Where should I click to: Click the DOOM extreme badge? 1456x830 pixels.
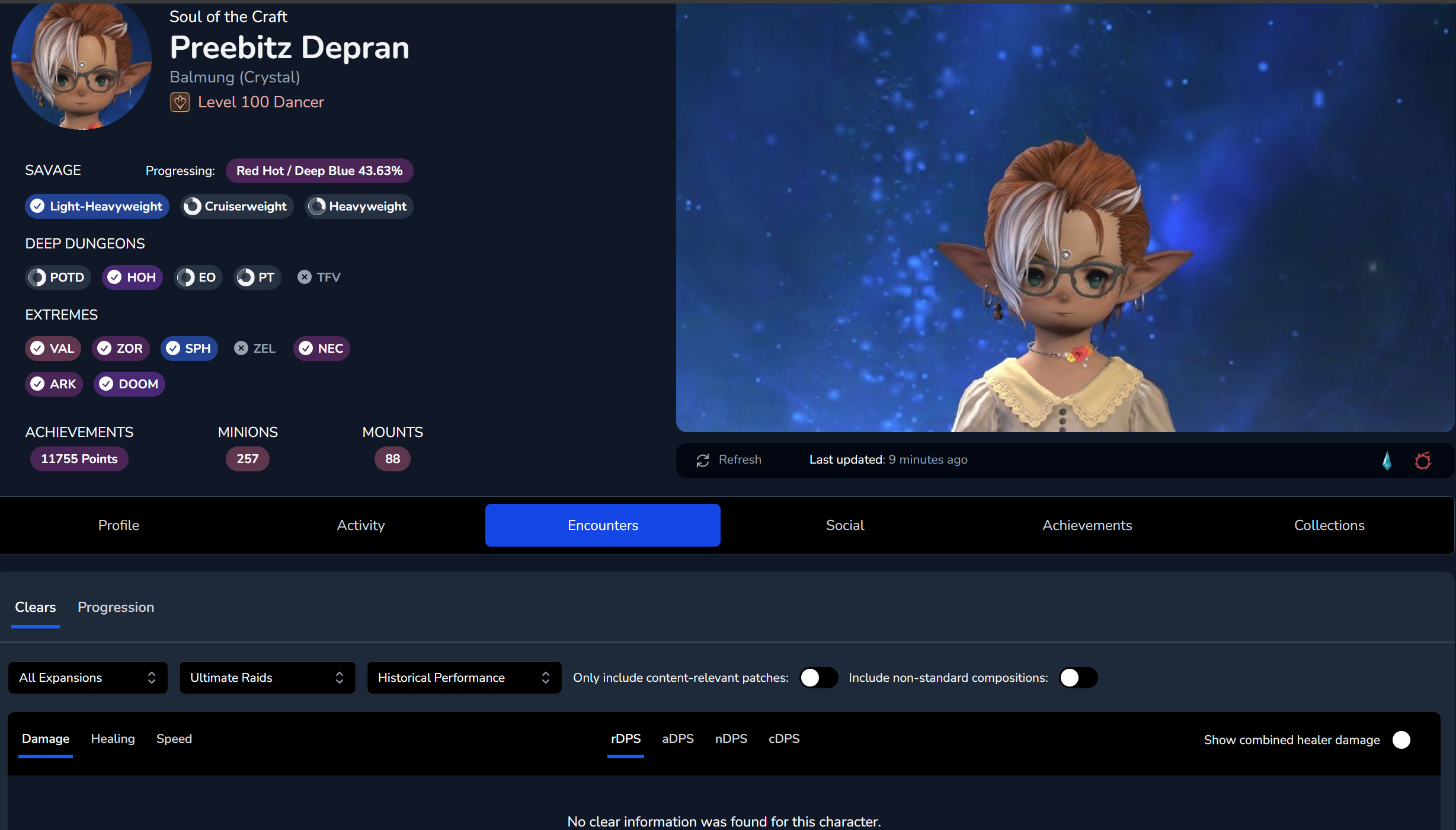coord(129,384)
